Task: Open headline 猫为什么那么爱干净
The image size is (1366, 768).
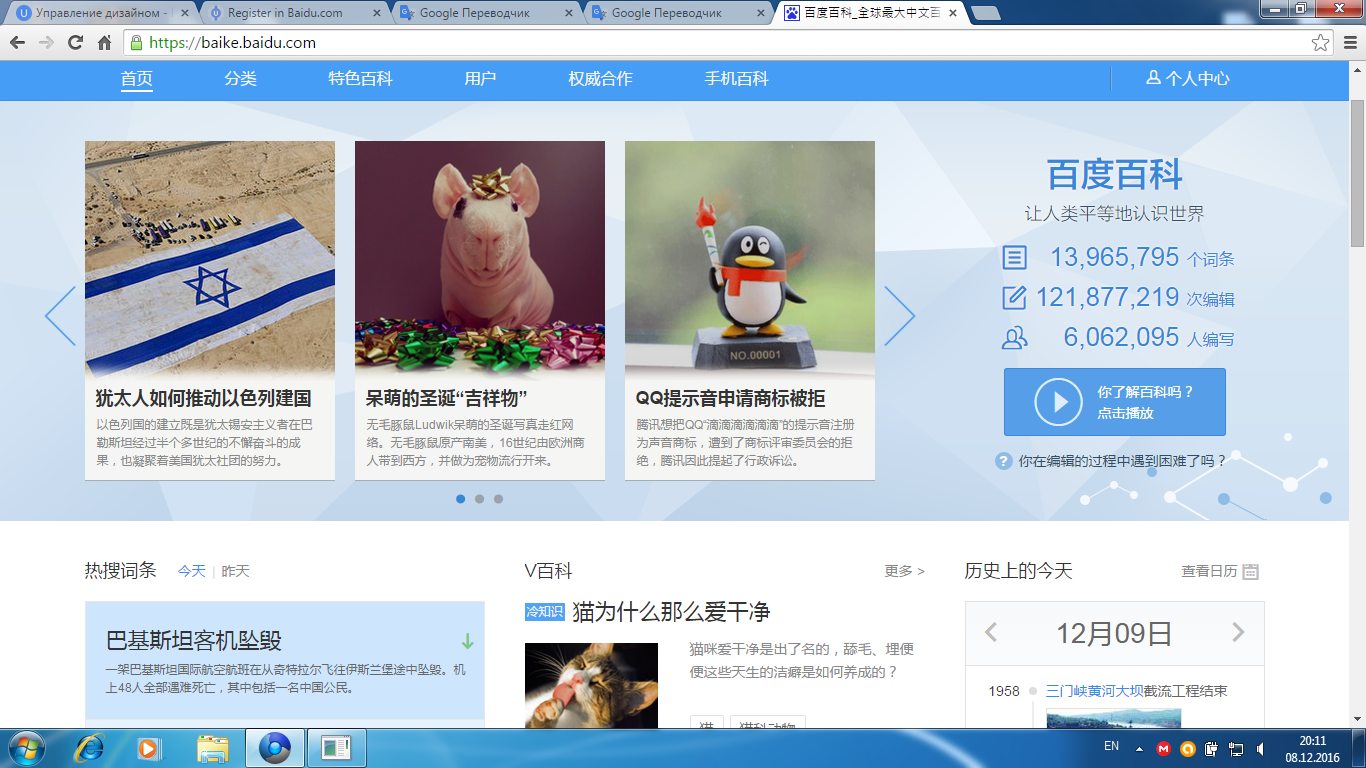Action: coord(671,612)
